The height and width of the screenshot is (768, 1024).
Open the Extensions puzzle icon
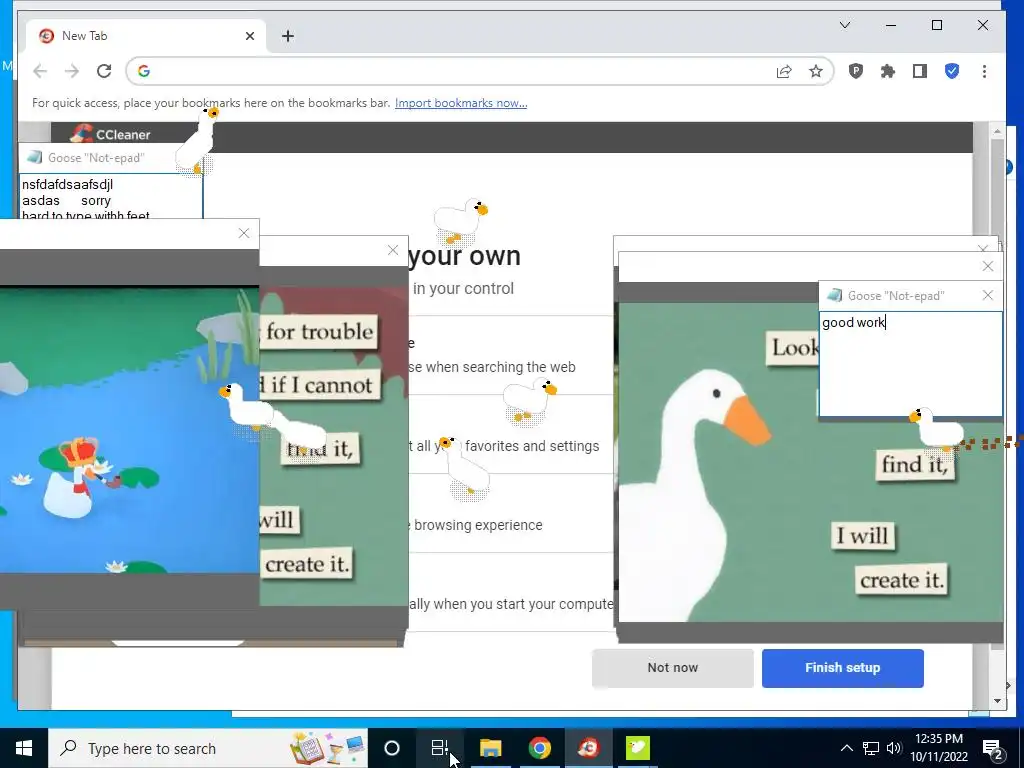[888, 71]
